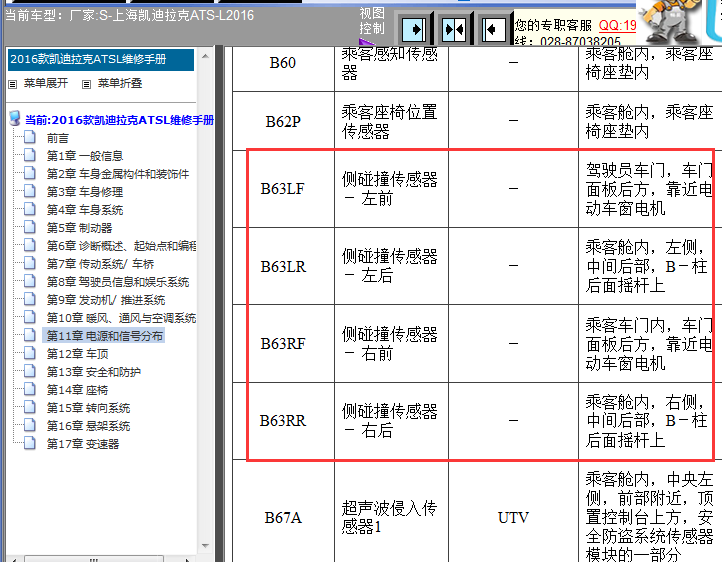Open root node 当前:2016款凯迪拉克ATSL维修手册

coord(119,120)
